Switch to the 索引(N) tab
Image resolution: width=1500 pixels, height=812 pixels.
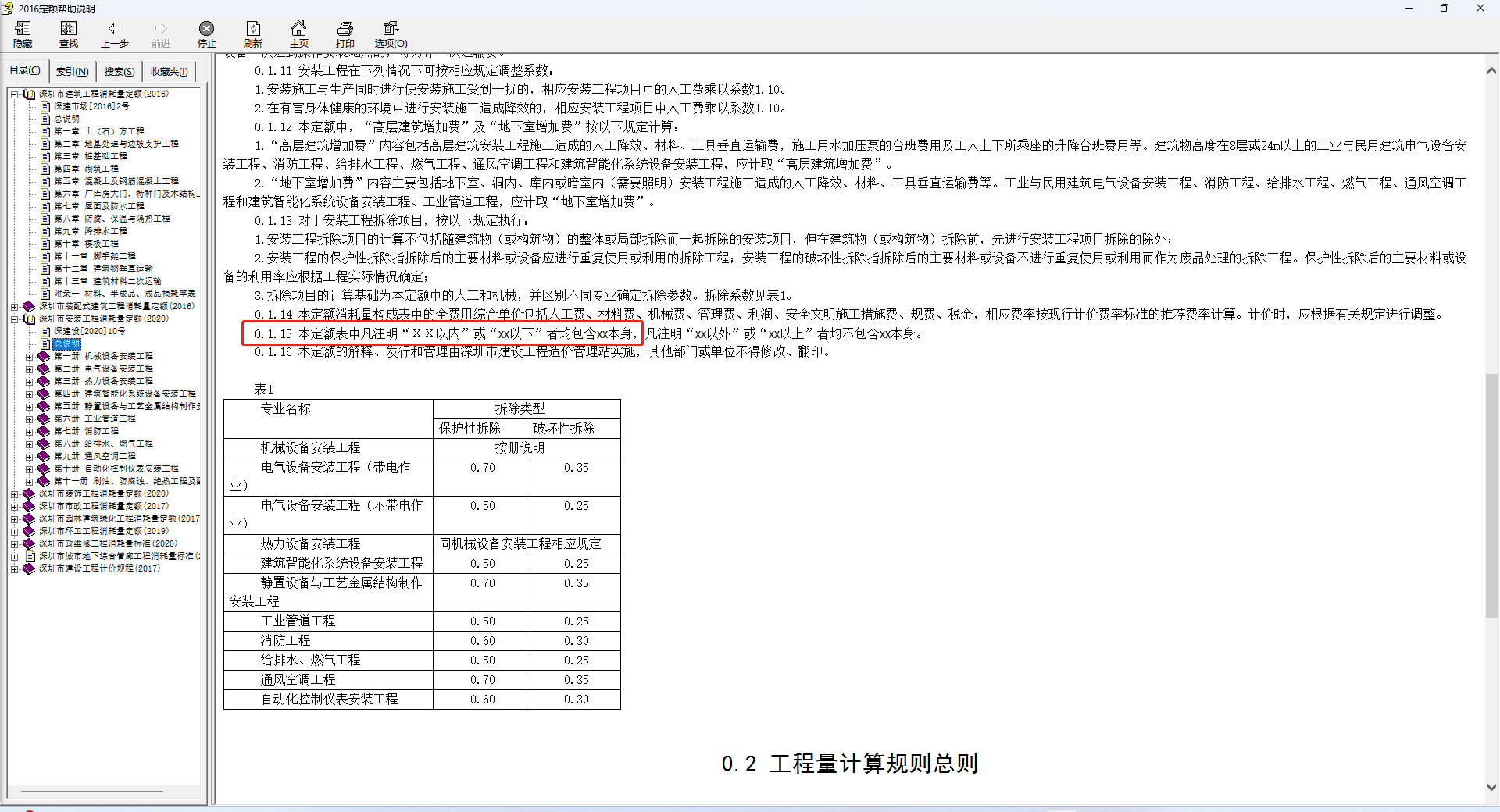pyautogui.click(x=72, y=71)
